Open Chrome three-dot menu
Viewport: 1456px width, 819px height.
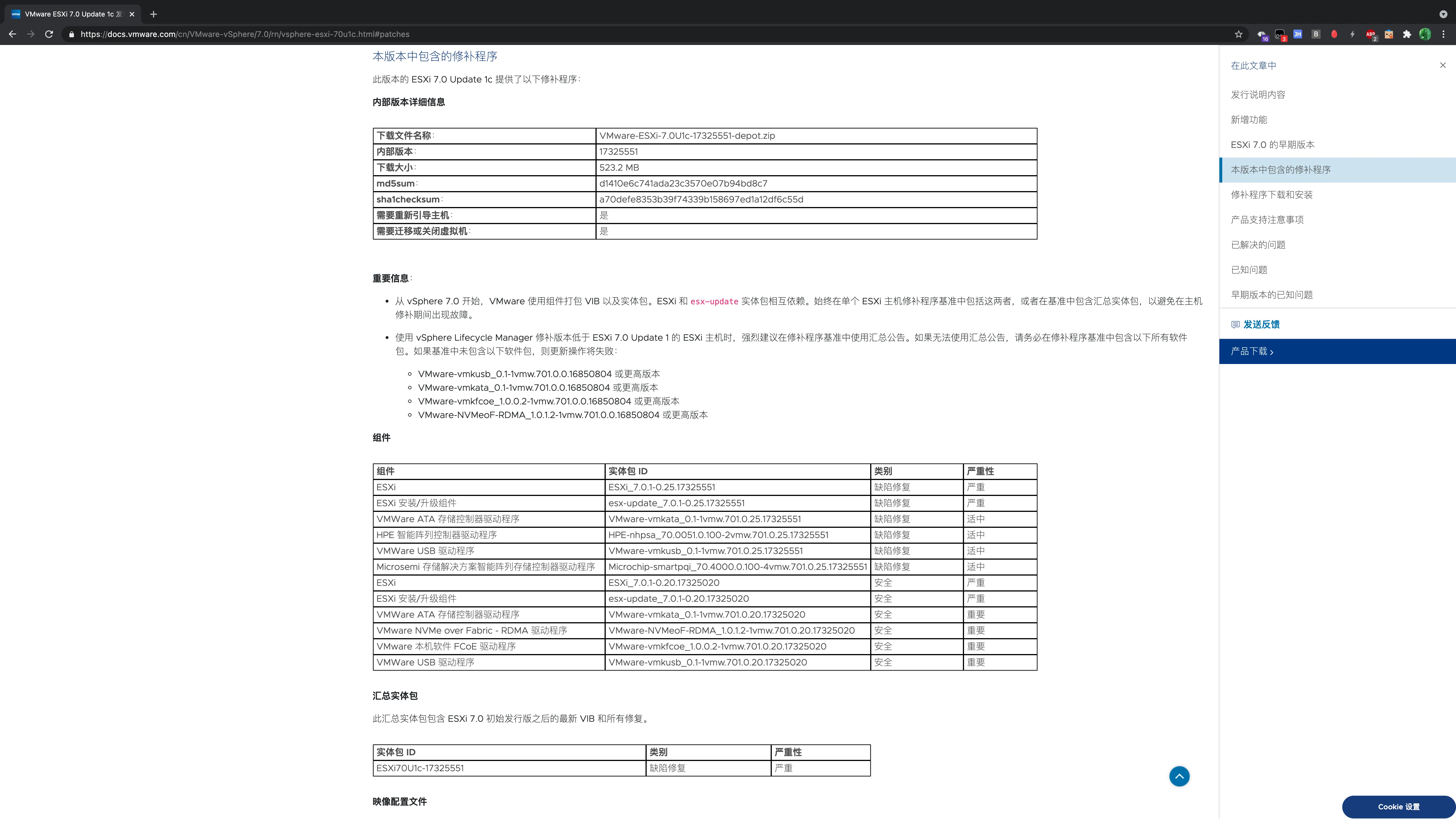click(x=1443, y=34)
